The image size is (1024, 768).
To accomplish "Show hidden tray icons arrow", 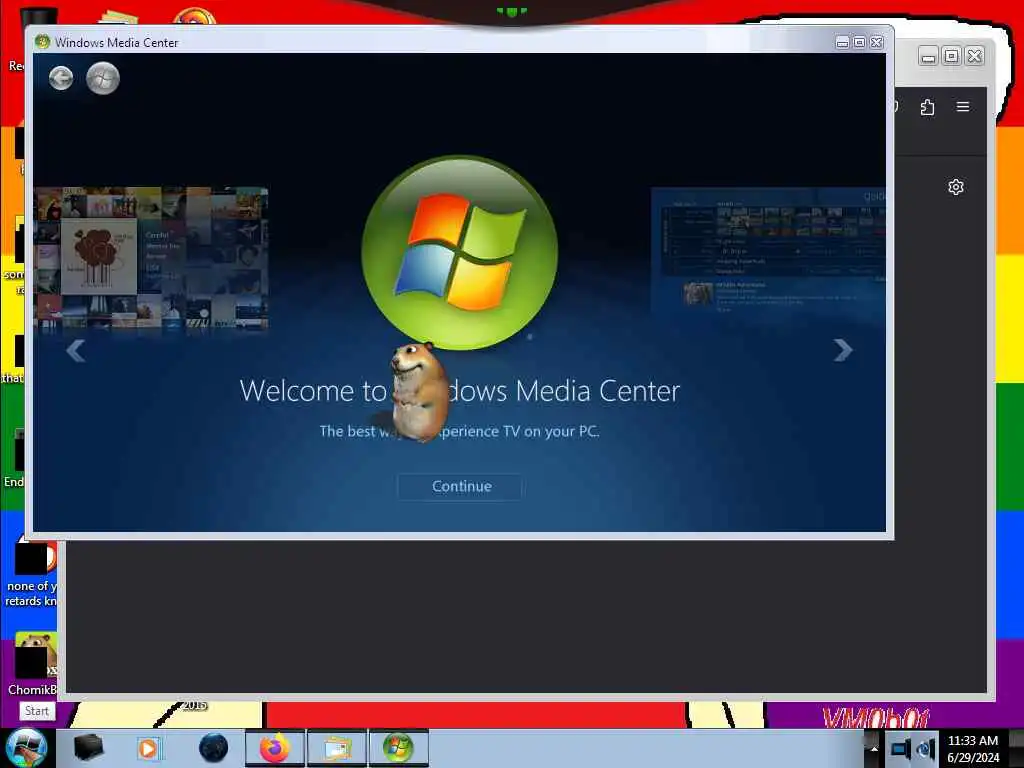I will point(874,748).
